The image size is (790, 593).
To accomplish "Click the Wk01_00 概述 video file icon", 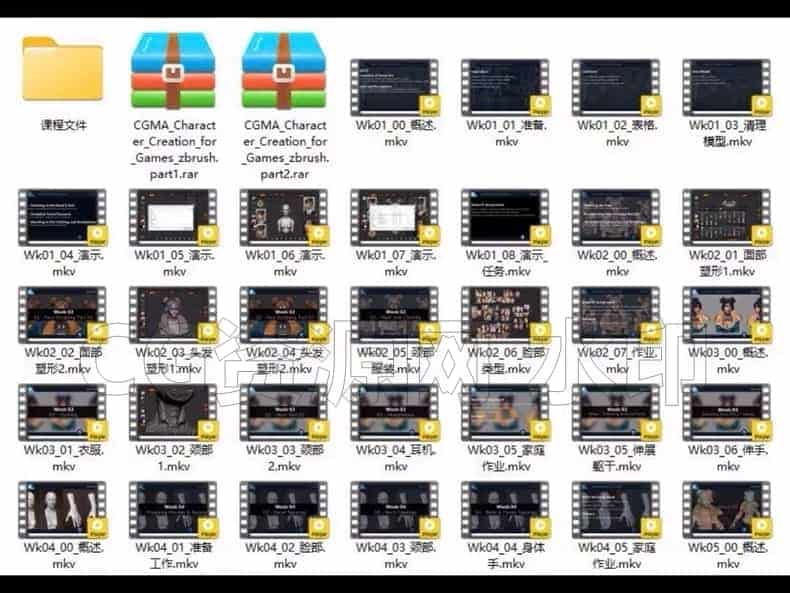I will [396, 88].
